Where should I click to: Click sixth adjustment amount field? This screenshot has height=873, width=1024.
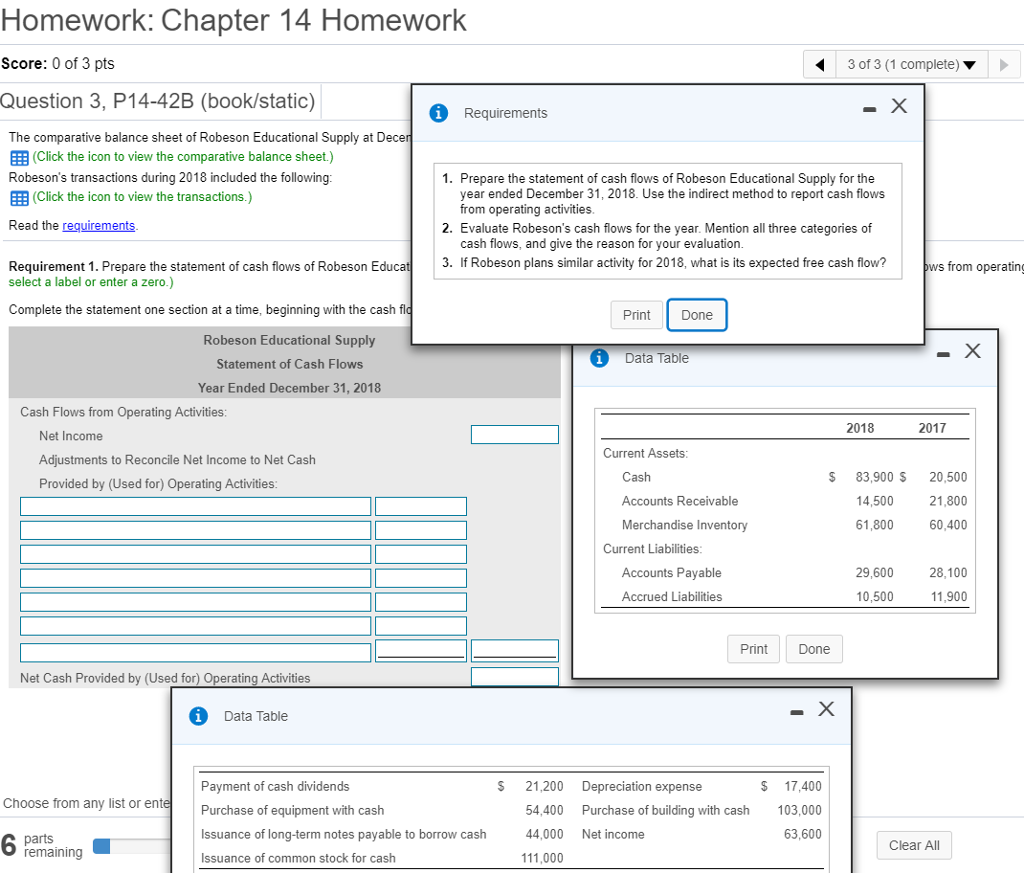pyautogui.click(x=421, y=626)
